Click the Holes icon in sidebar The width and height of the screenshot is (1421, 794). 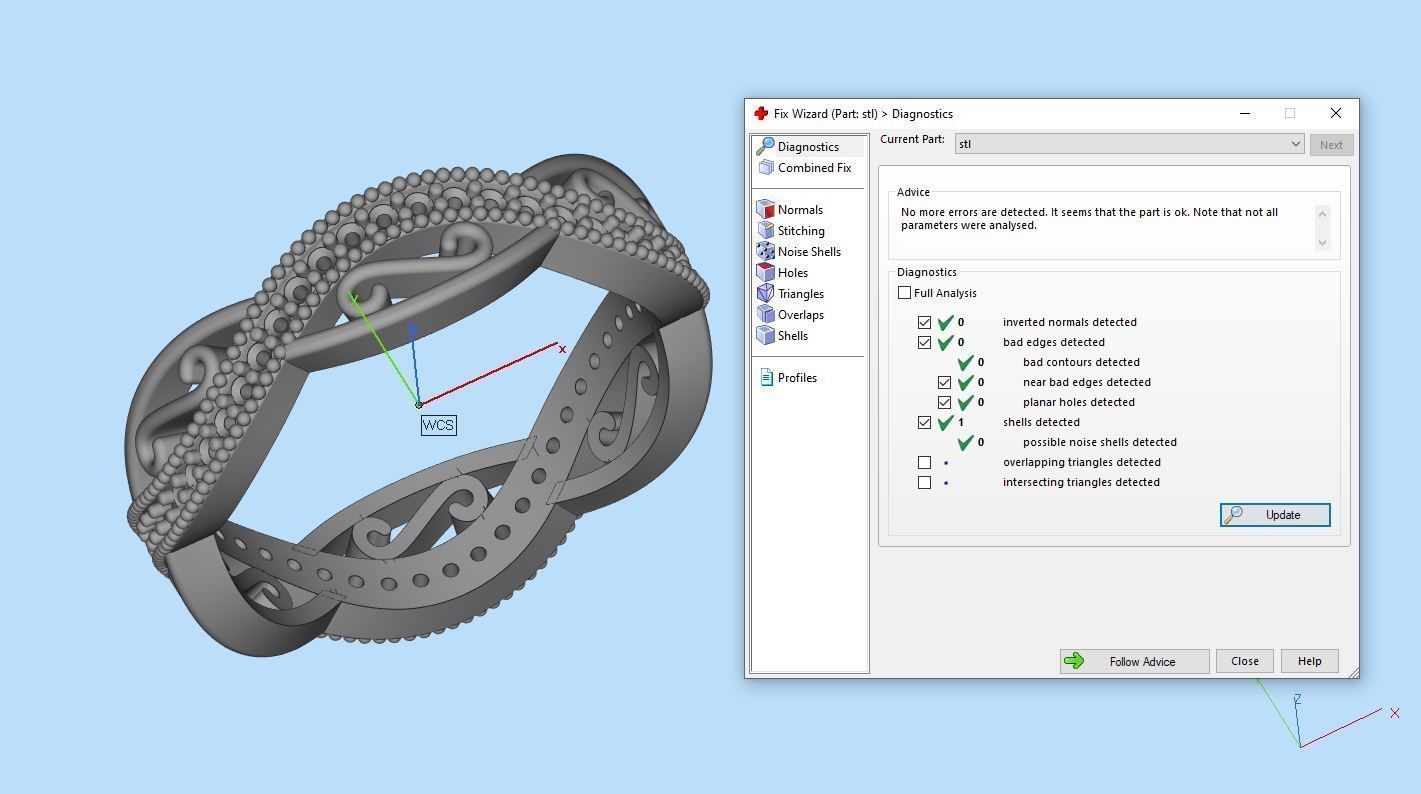click(766, 273)
